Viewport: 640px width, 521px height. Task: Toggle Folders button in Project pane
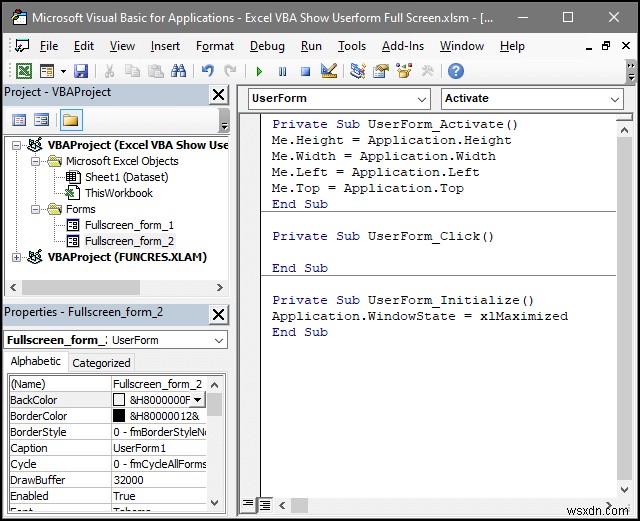coord(71,120)
